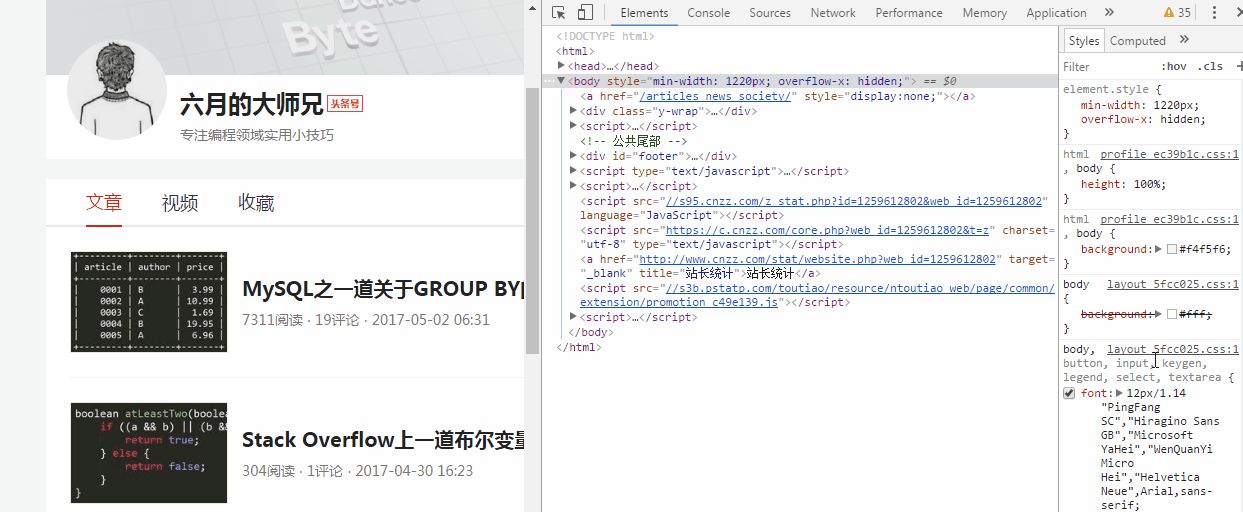
Task: Click the 头条号 badge beside the name
Action: 345,104
